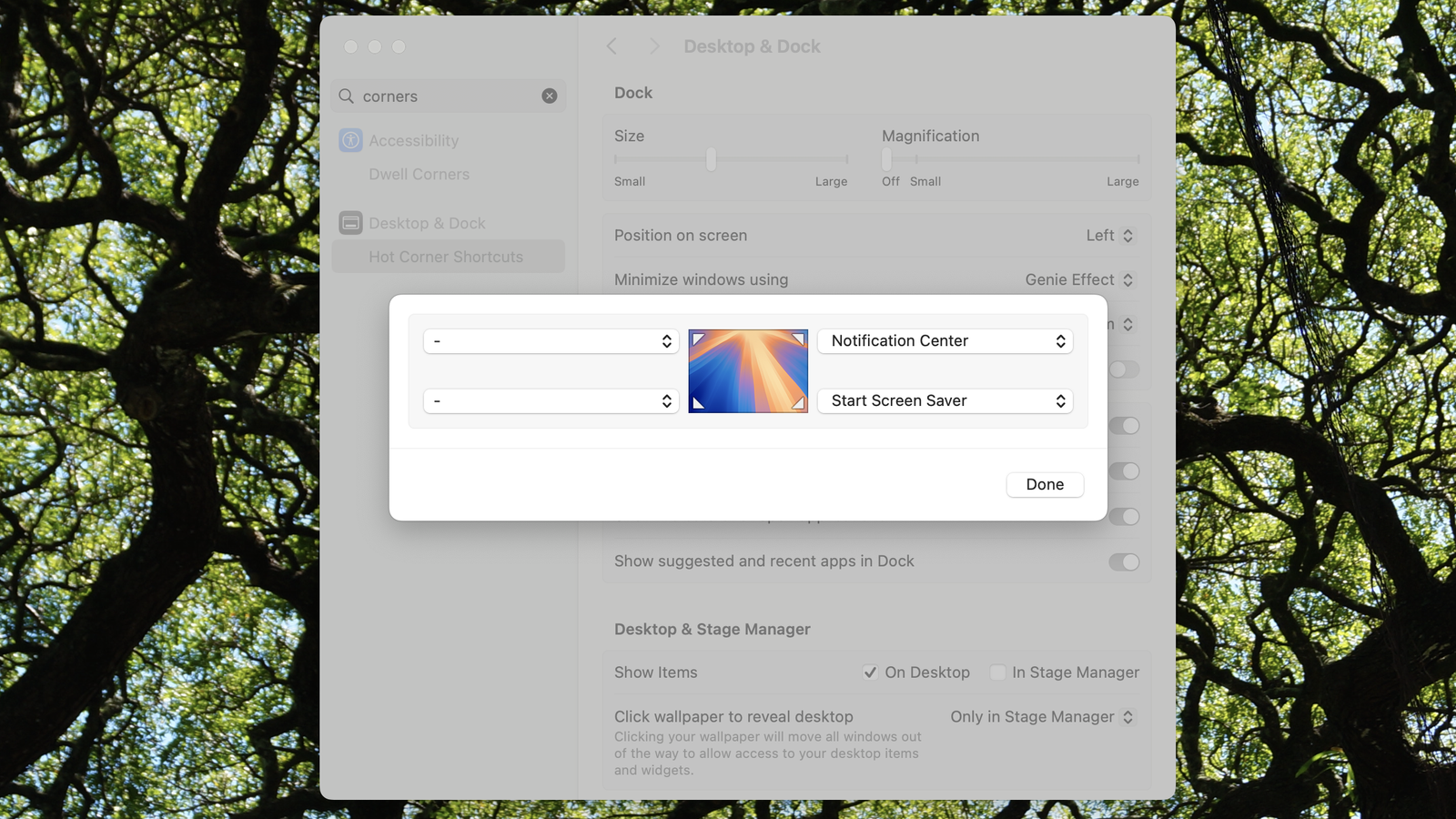Image resolution: width=1456 pixels, height=819 pixels.
Task: Click the Done button
Action: click(x=1044, y=484)
